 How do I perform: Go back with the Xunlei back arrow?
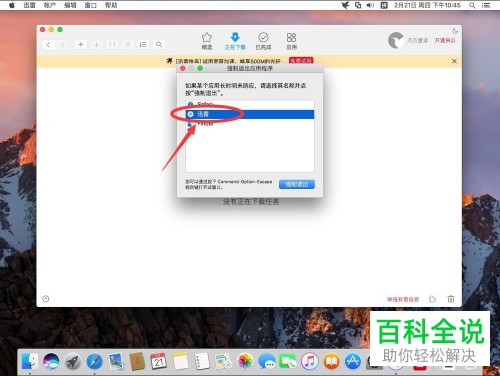coord(49,45)
